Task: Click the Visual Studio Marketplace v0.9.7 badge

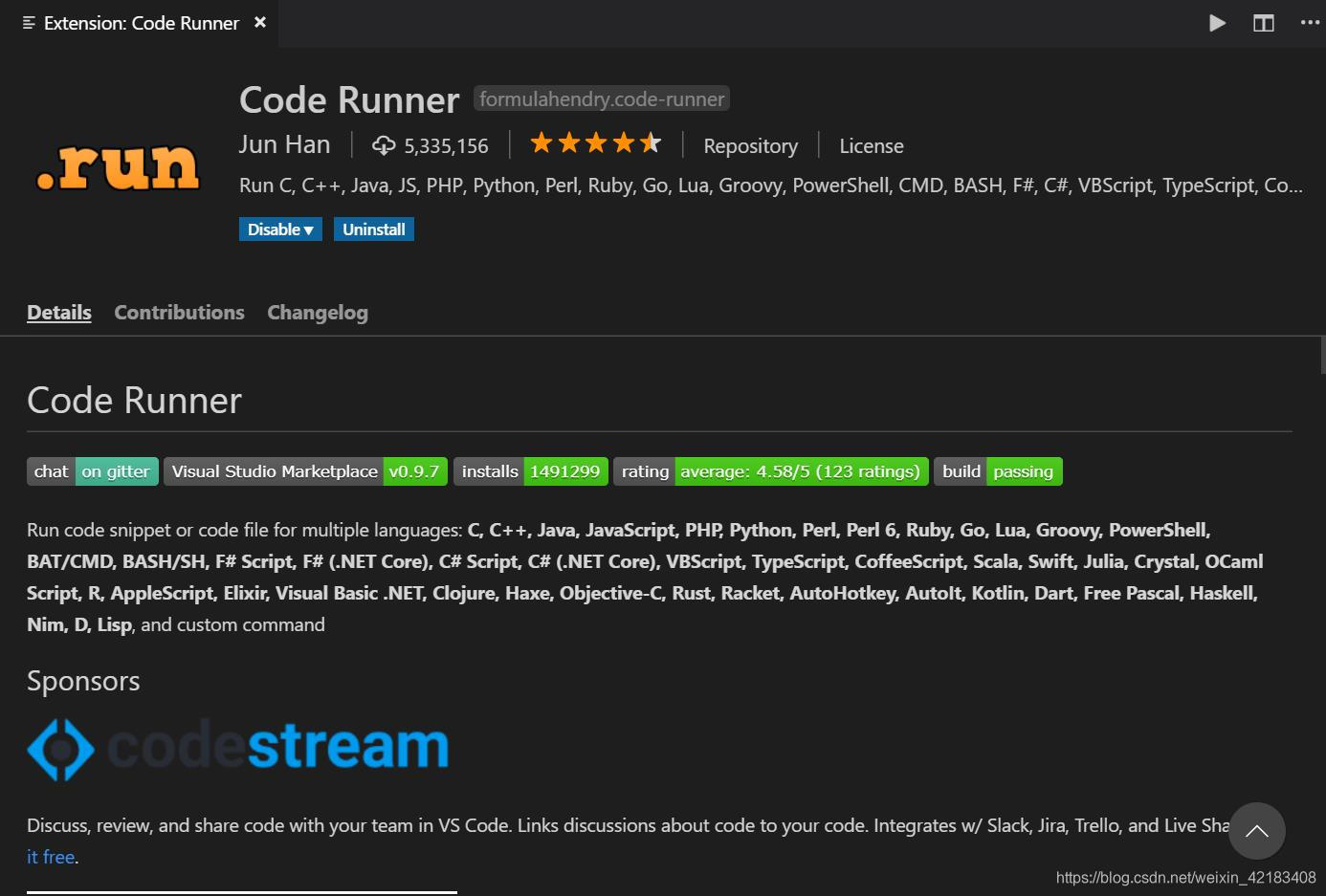Action: (305, 471)
